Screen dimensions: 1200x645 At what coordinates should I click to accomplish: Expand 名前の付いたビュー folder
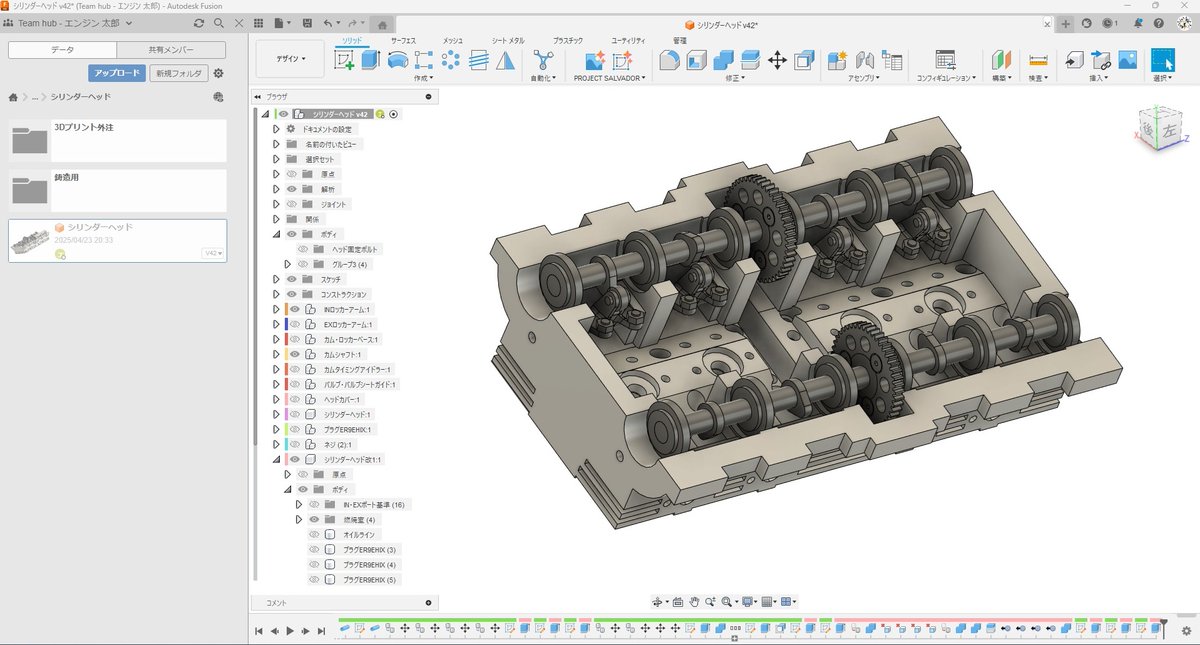[277, 144]
